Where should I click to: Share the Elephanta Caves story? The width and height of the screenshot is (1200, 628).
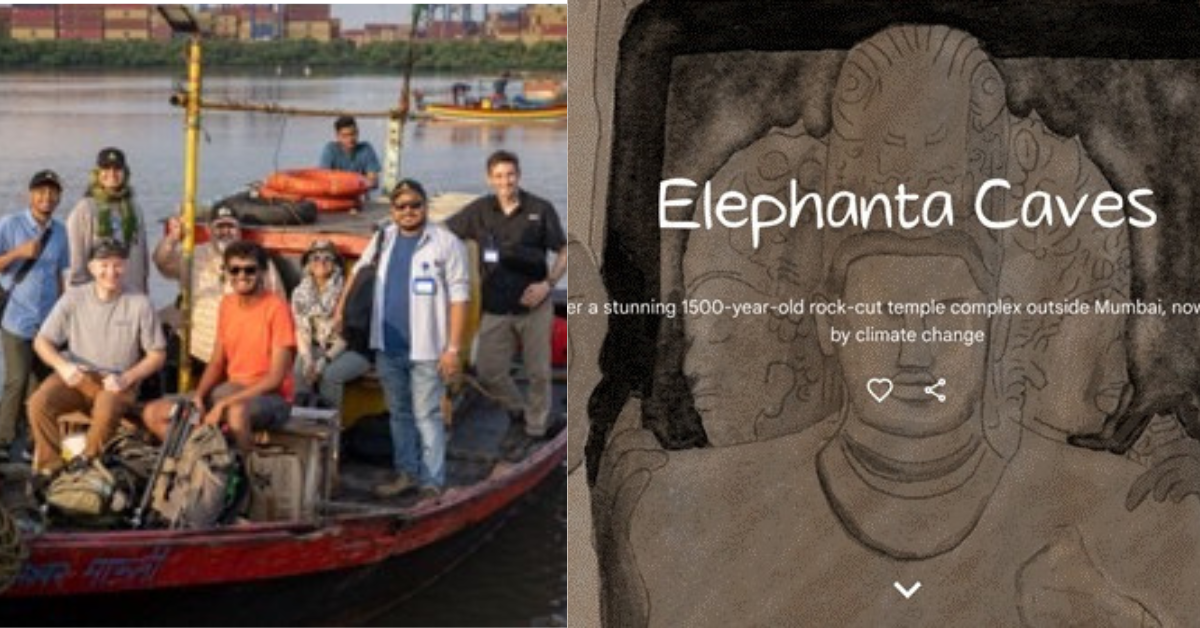tap(935, 390)
